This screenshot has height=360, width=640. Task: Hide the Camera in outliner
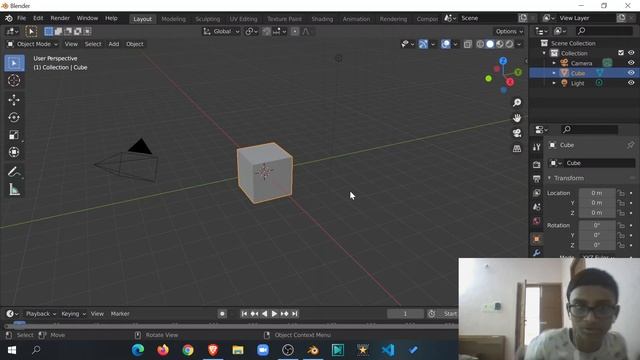pos(631,63)
